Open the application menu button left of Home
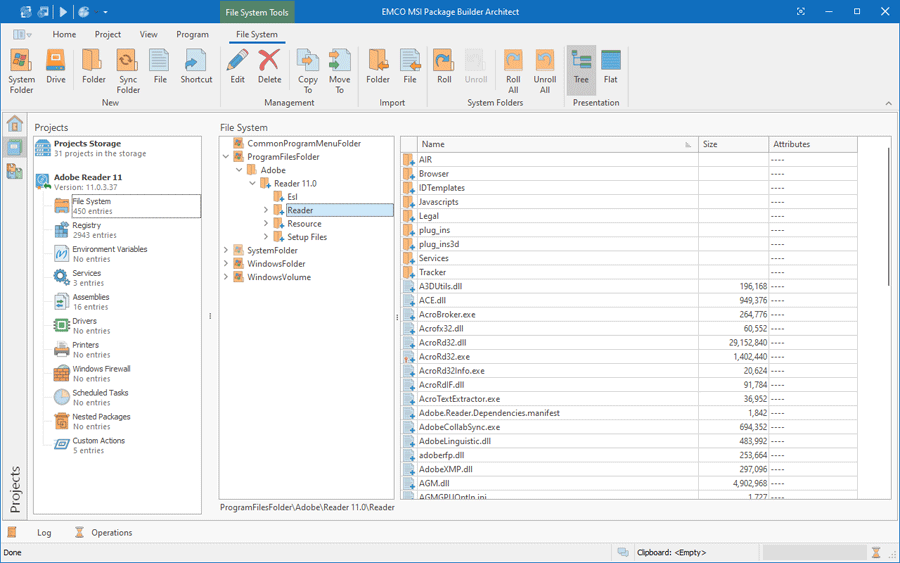The height and width of the screenshot is (563, 900). 22,34
